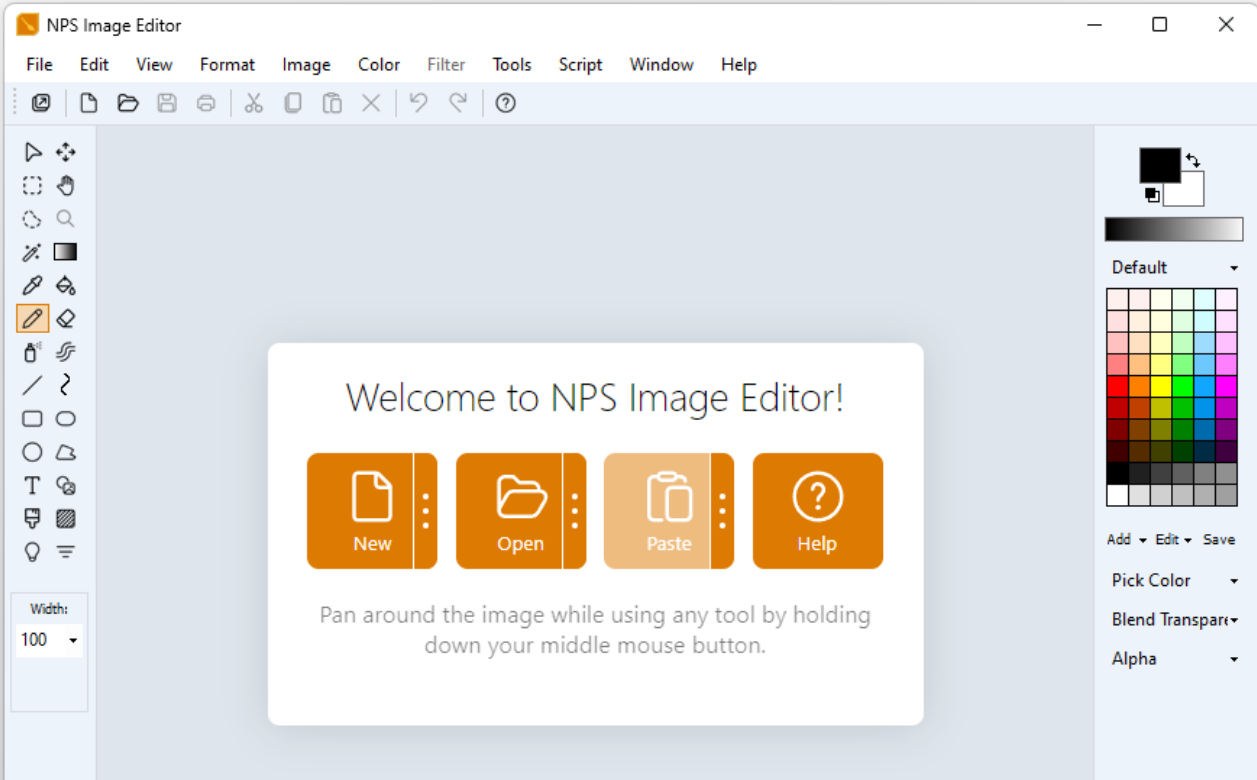Select the Magic Wand tool
Viewport: 1257px width, 780px height.
pyautogui.click(x=31, y=252)
